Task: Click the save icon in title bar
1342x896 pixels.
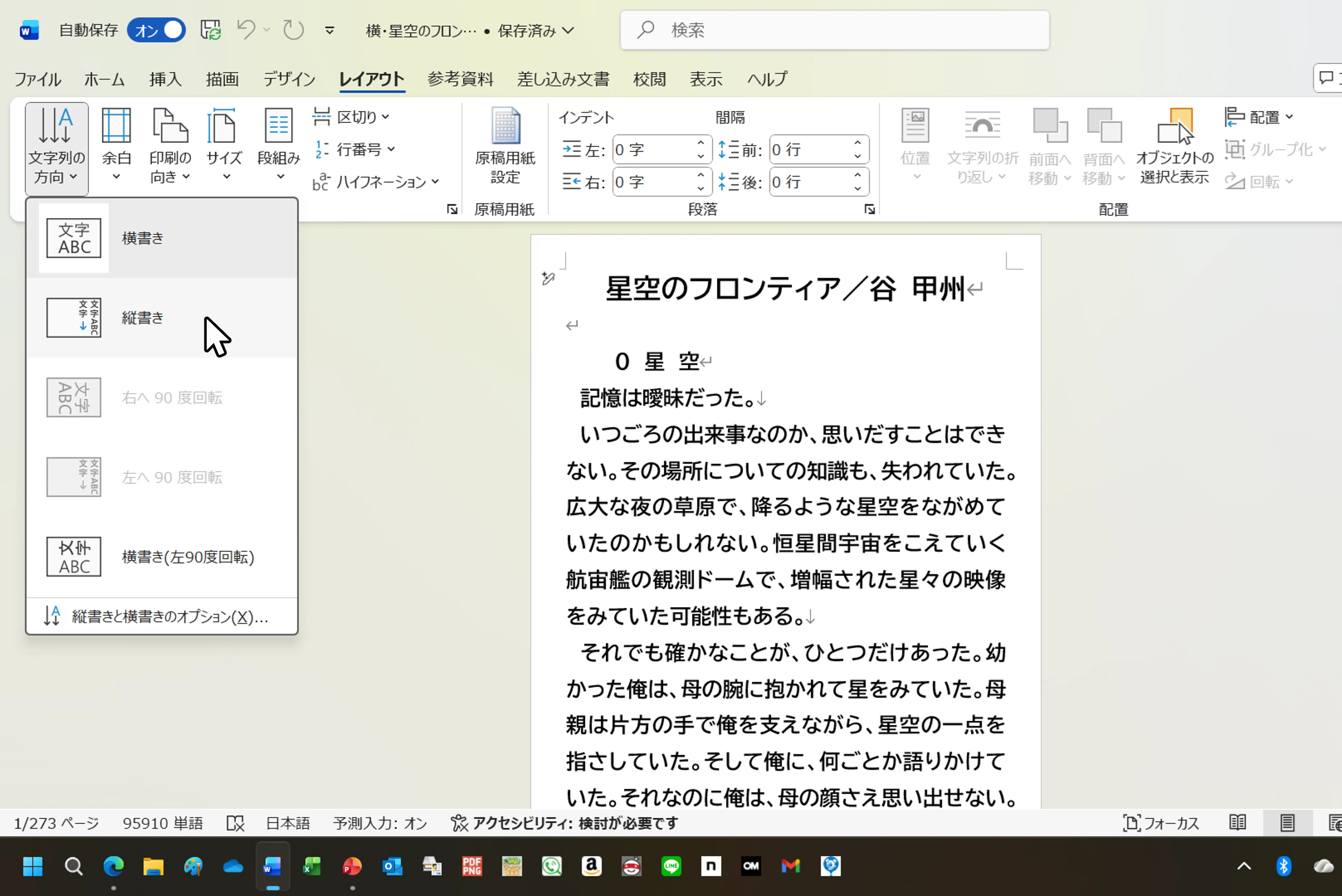Action: 210,30
